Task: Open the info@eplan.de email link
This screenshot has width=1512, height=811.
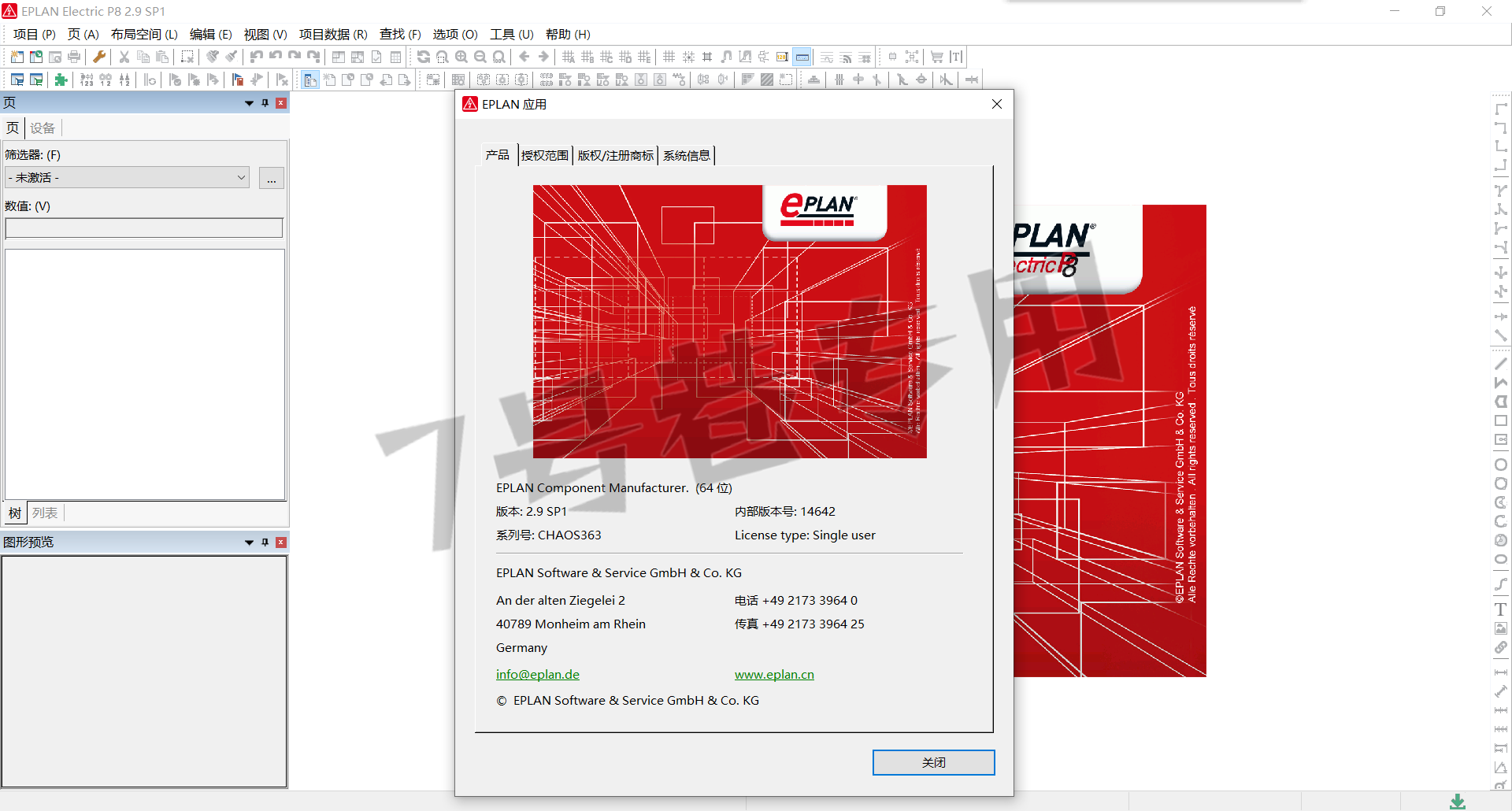Action: pos(538,675)
